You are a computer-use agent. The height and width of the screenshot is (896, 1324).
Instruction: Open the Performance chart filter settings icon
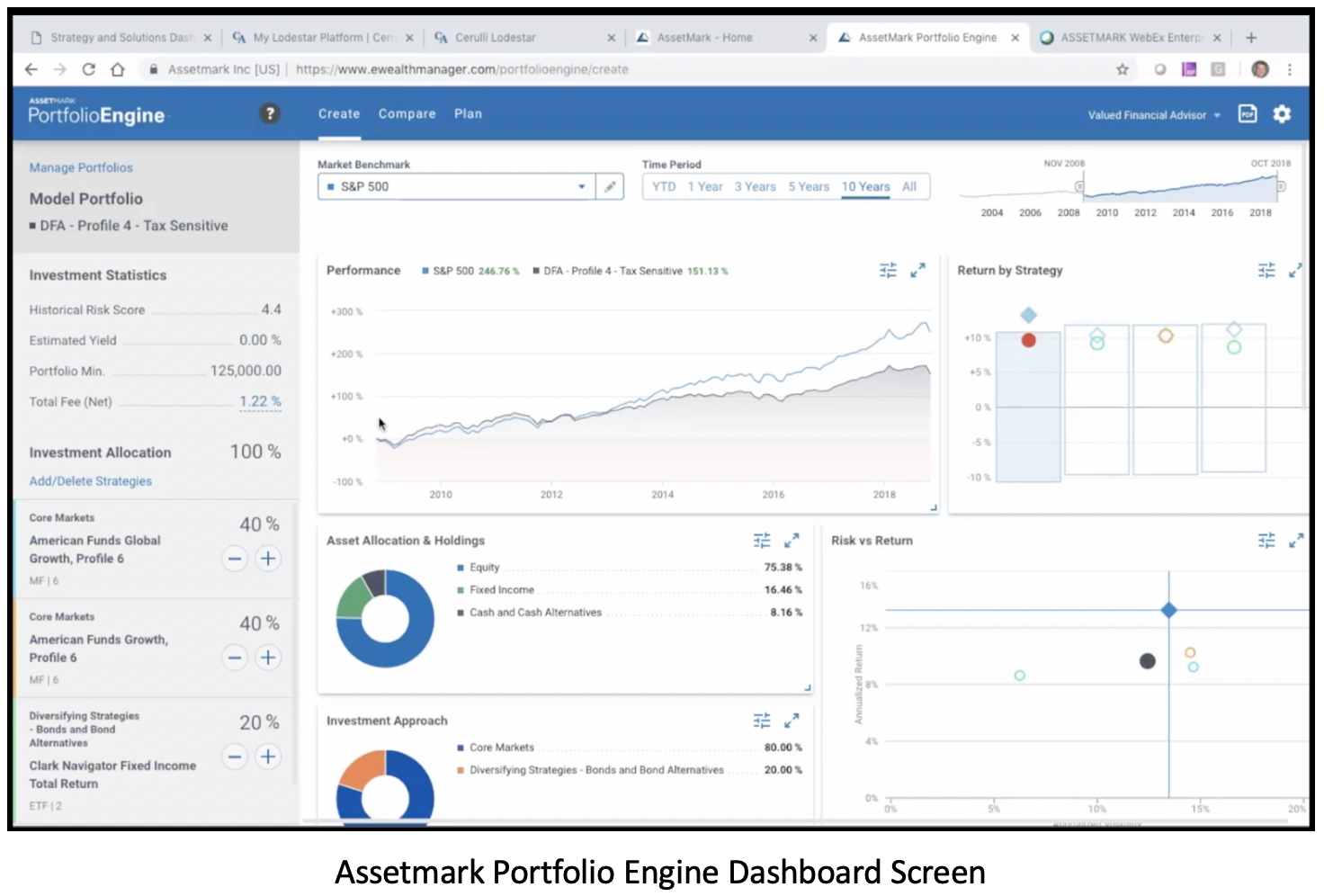[888, 270]
